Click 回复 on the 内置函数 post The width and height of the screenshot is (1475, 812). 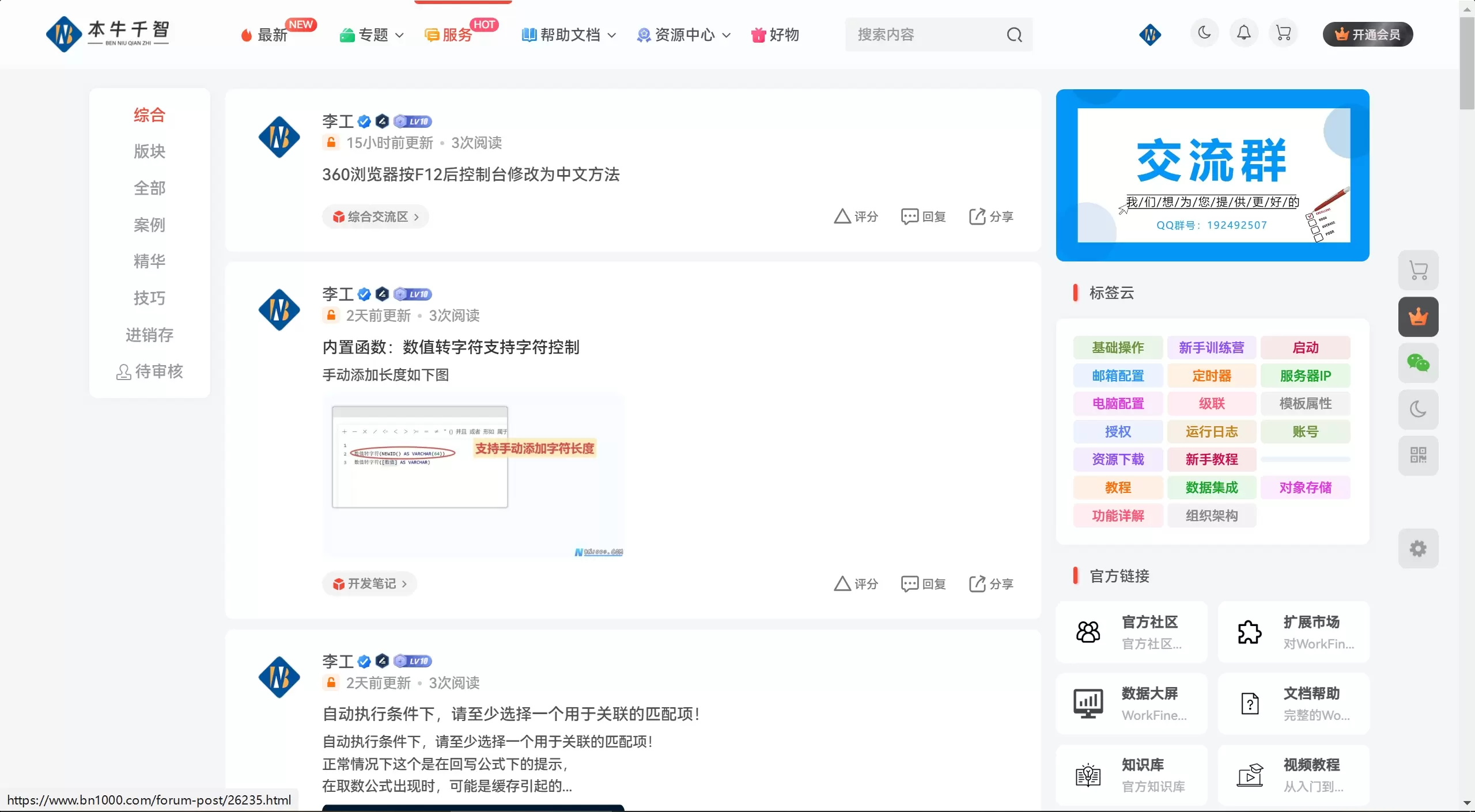click(x=924, y=584)
